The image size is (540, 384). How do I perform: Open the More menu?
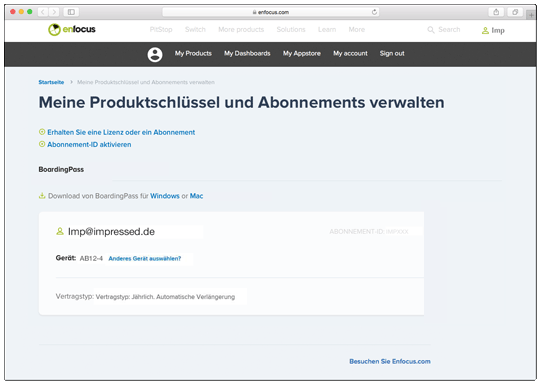(x=356, y=30)
